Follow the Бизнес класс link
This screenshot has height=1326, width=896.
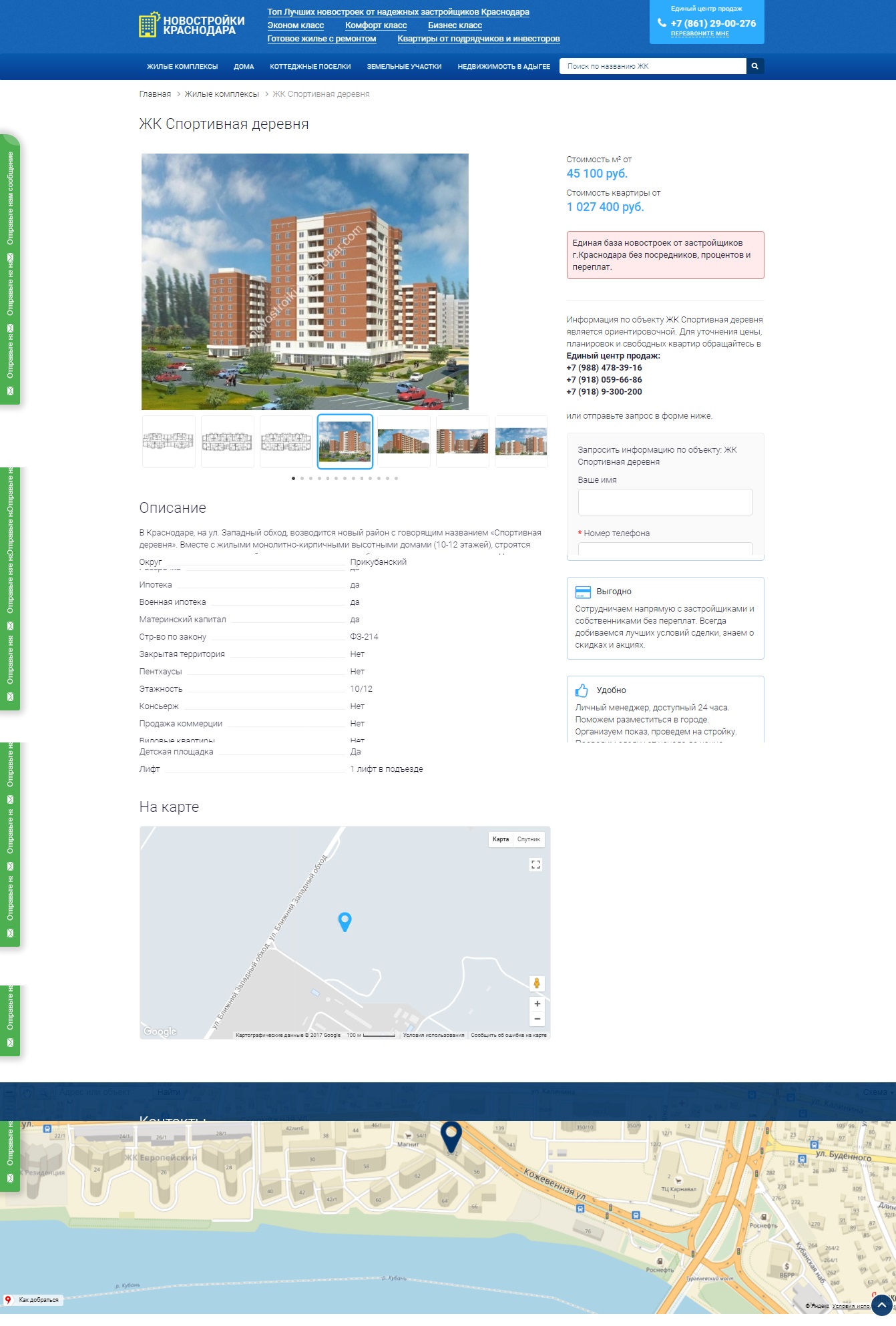tap(455, 25)
